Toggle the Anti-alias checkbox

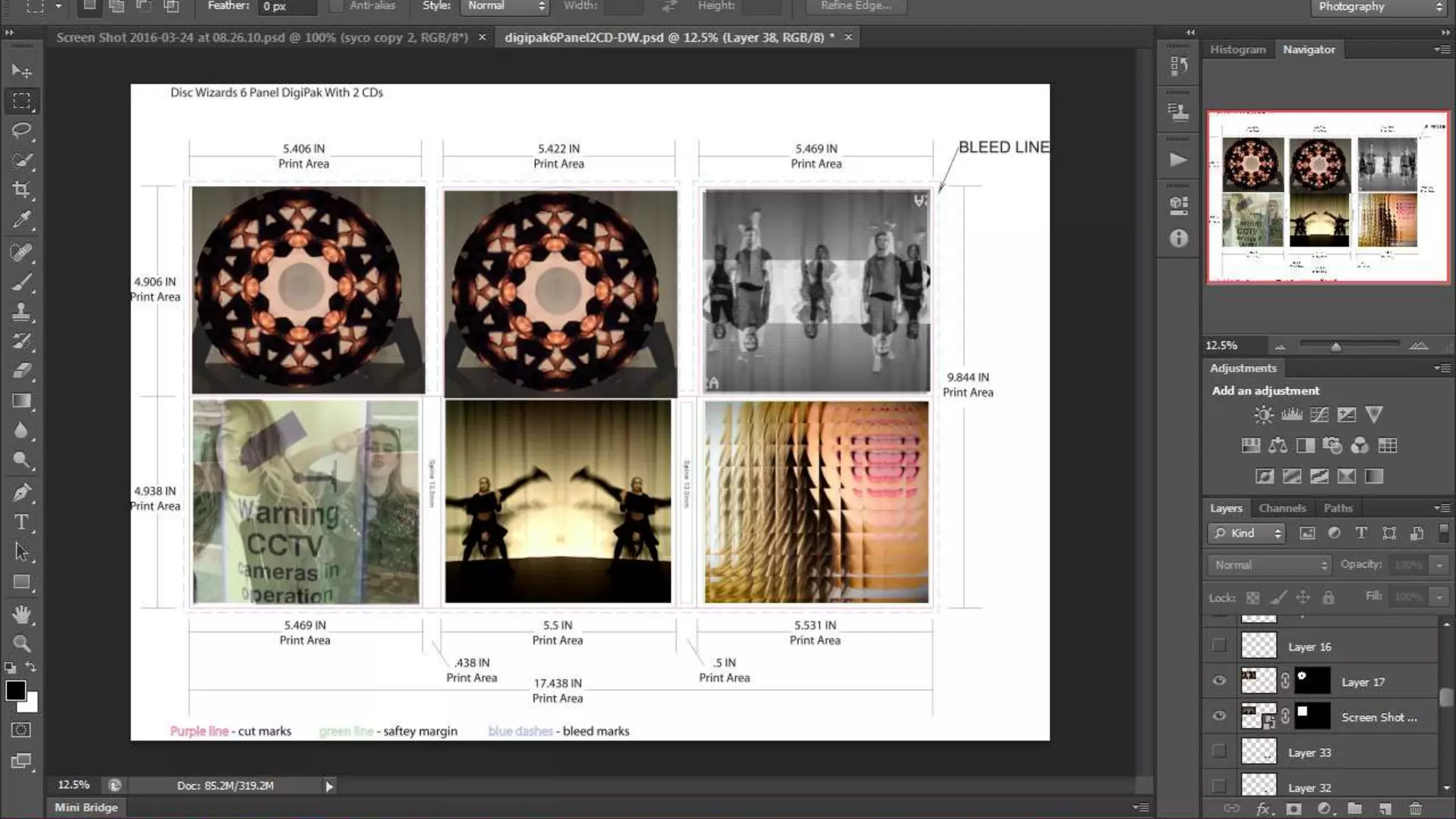[337, 6]
